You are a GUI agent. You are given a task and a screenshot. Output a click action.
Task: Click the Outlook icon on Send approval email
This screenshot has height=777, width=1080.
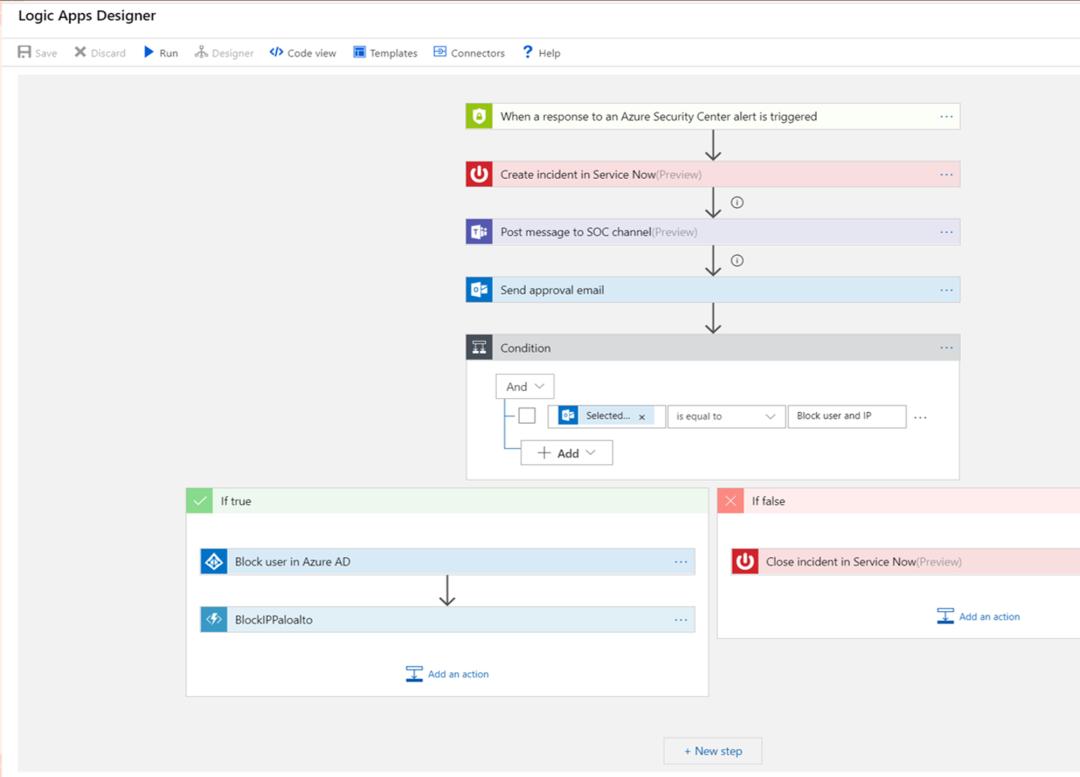pyautogui.click(x=479, y=290)
